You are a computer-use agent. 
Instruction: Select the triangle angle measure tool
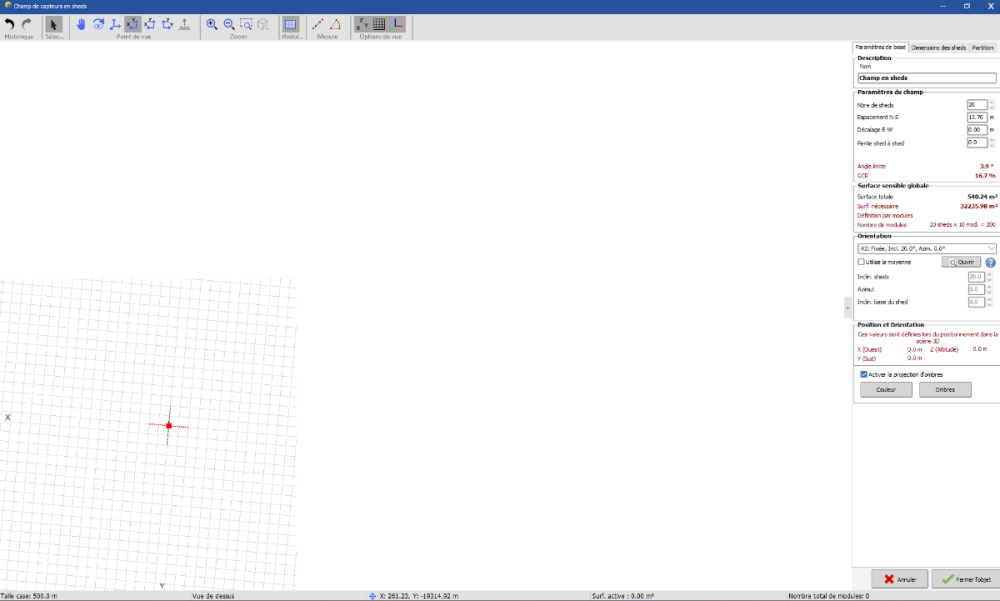click(x=335, y=24)
